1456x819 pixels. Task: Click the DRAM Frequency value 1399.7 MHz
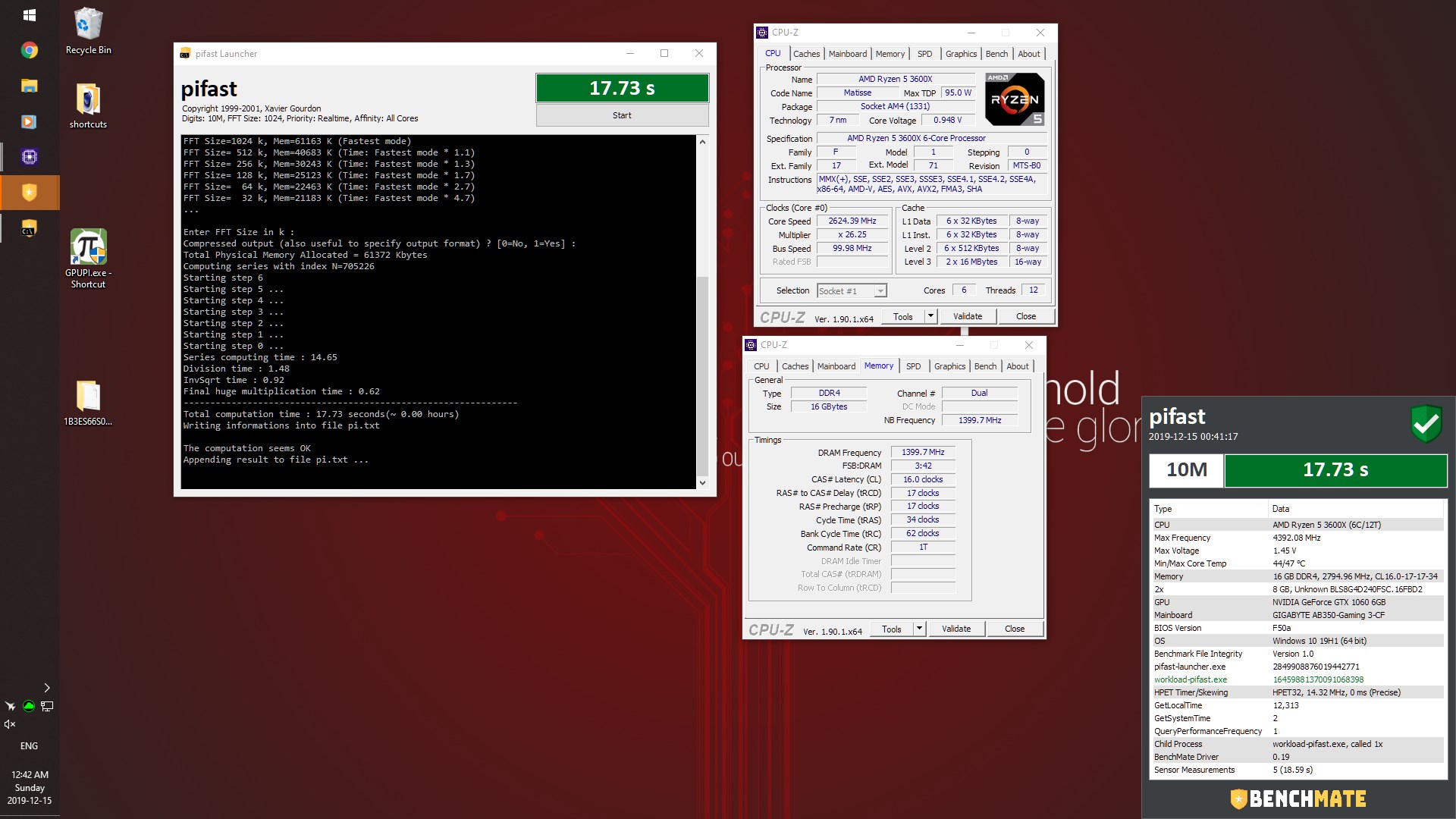923,452
